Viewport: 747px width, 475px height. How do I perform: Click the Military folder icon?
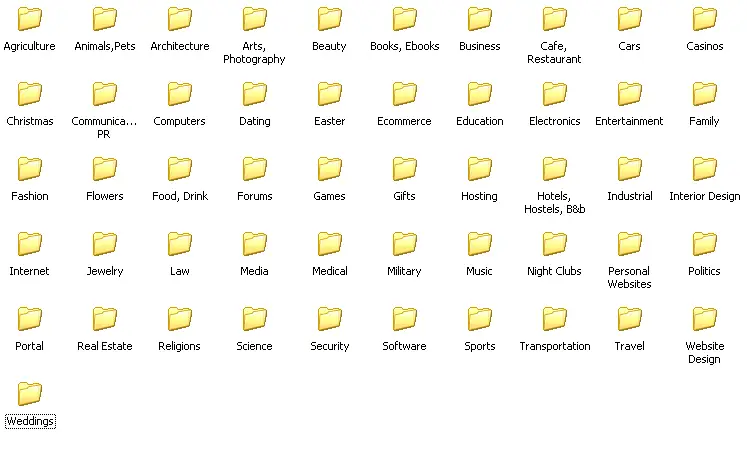(404, 244)
